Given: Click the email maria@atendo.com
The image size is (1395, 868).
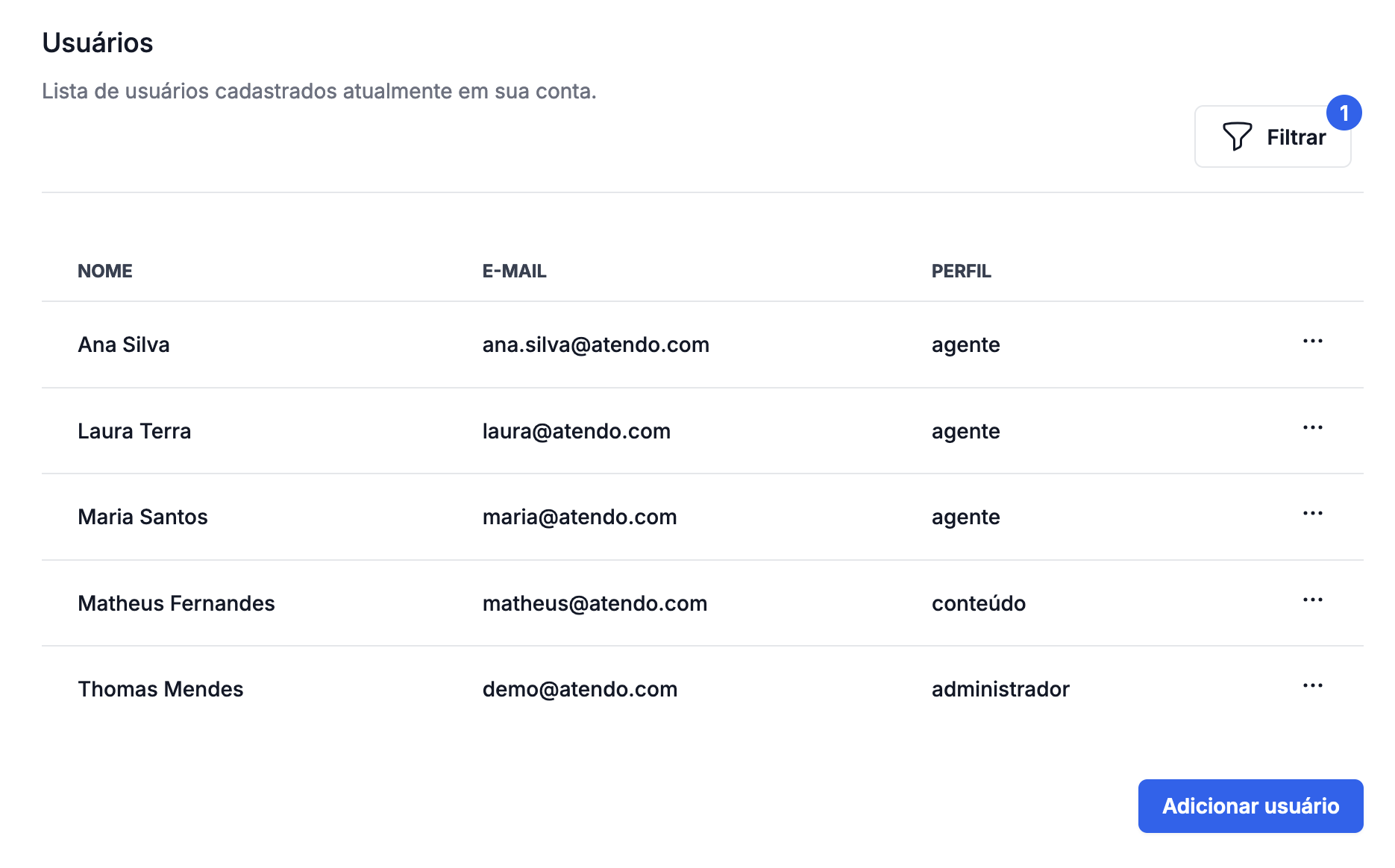Looking at the screenshot, I should tap(580, 517).
